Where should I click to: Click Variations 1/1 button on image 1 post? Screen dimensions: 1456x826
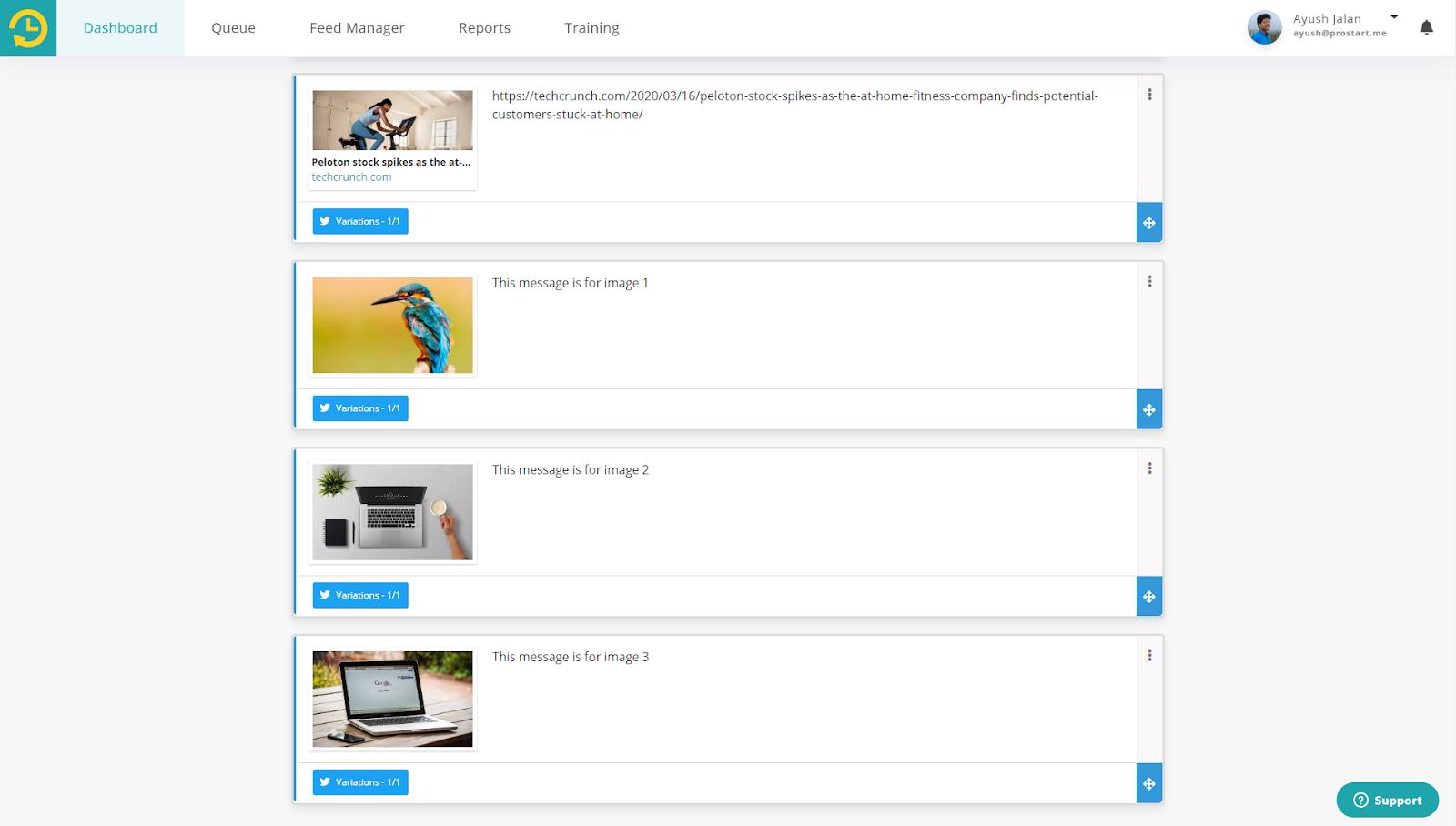coord(360,408)
